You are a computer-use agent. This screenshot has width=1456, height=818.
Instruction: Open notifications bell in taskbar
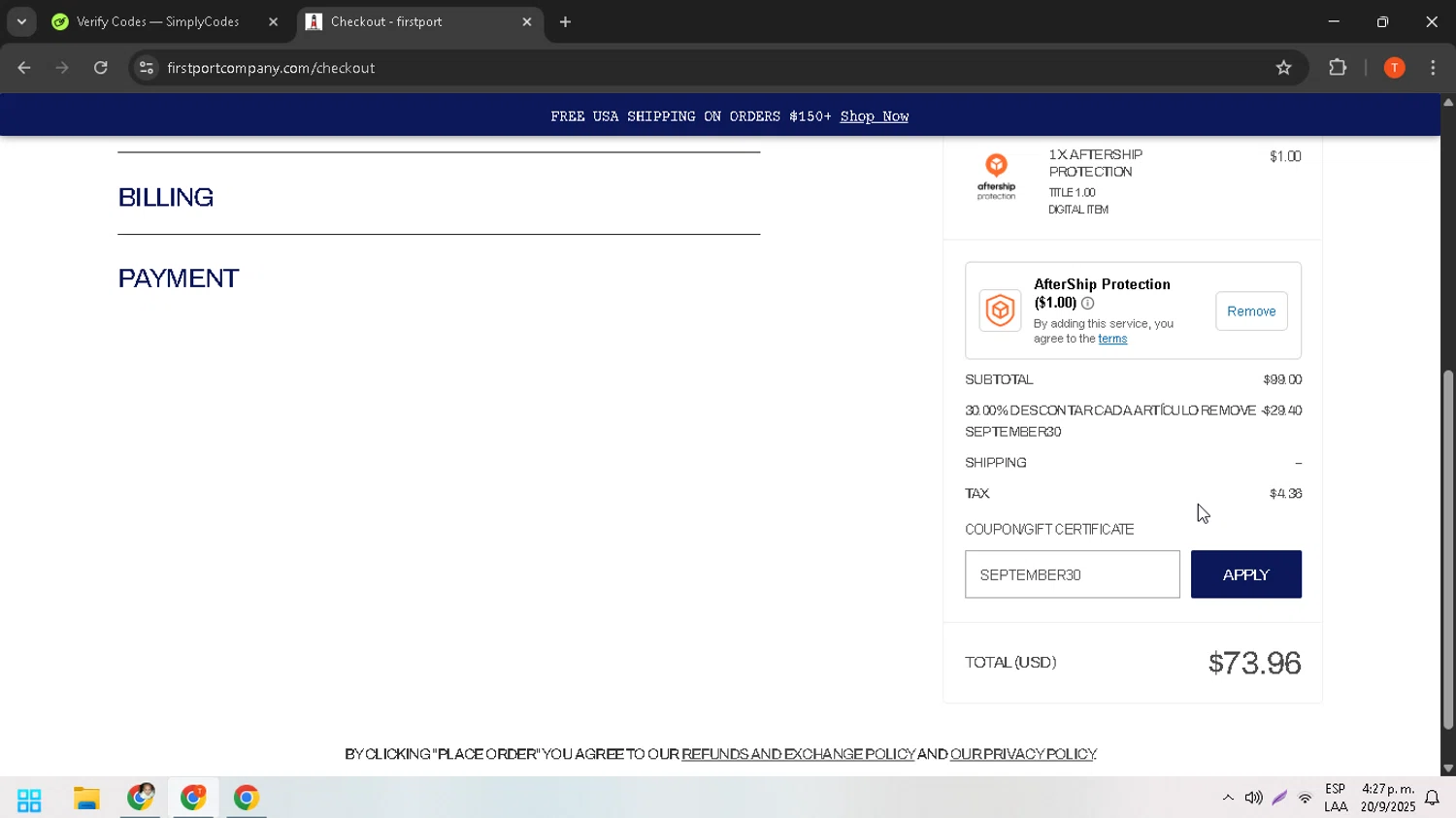[1432, 799]
